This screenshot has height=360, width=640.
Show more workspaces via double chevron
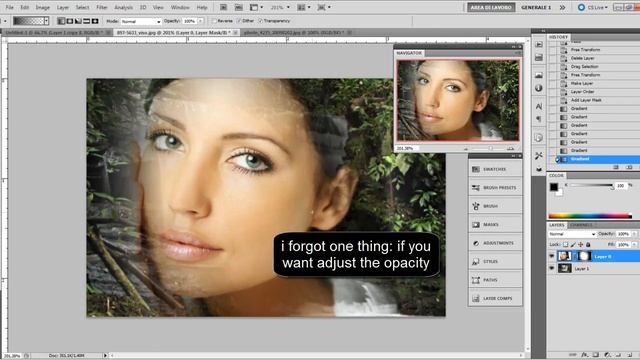tap(562, 7)
